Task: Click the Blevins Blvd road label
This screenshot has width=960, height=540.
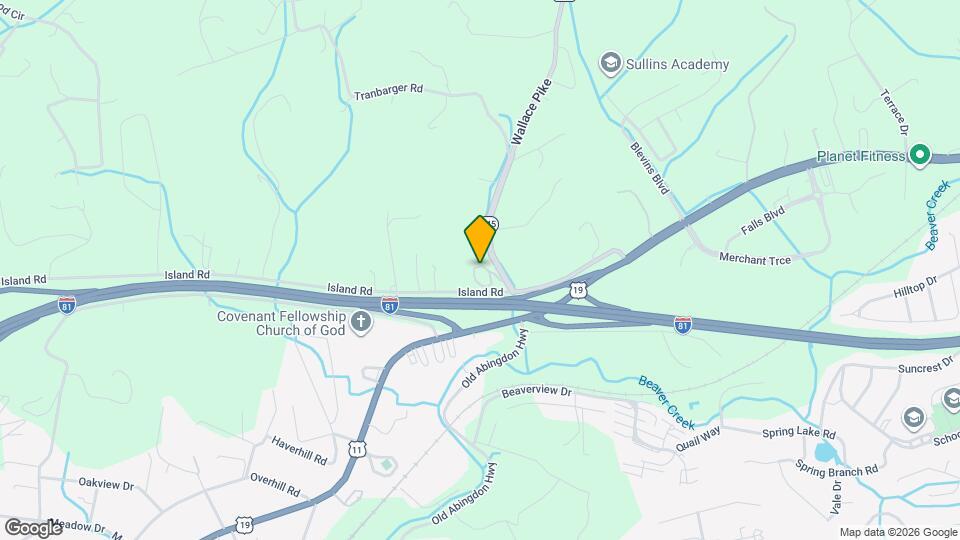Action: [x=650, y=168]
